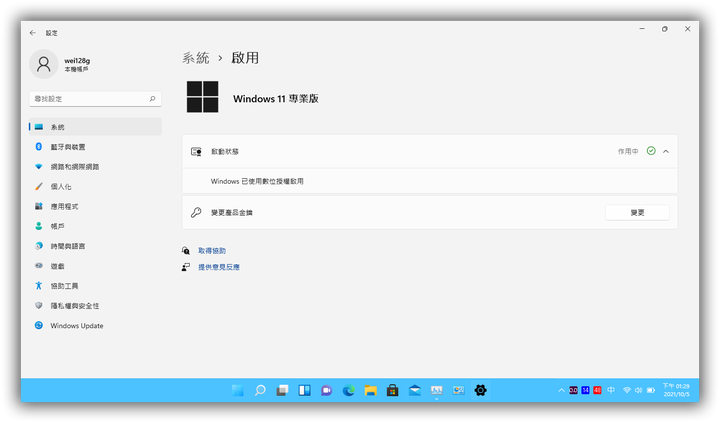Click the 變更 product key button
Screen dimensions: 720x423
(637, 213)
